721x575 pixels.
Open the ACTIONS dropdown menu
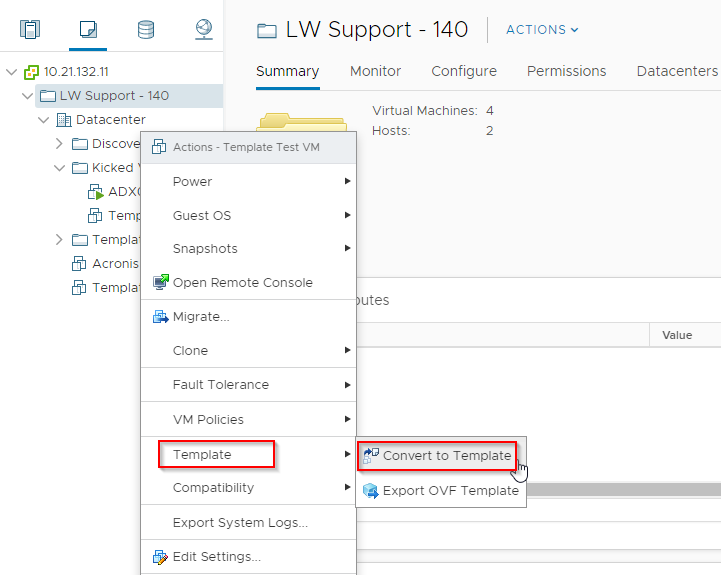(542, 30)
